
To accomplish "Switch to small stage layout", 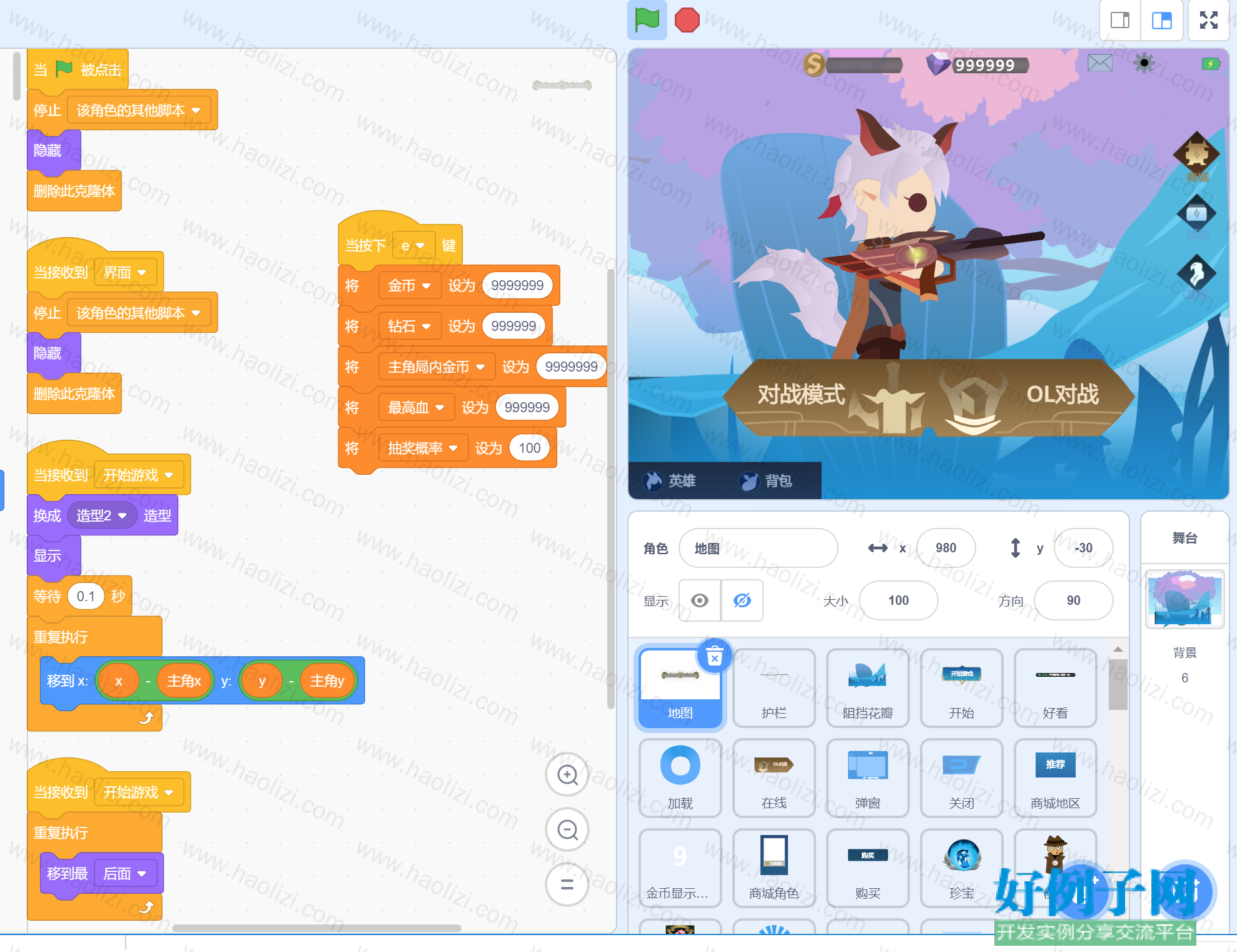I will [x=1120, y=21].
